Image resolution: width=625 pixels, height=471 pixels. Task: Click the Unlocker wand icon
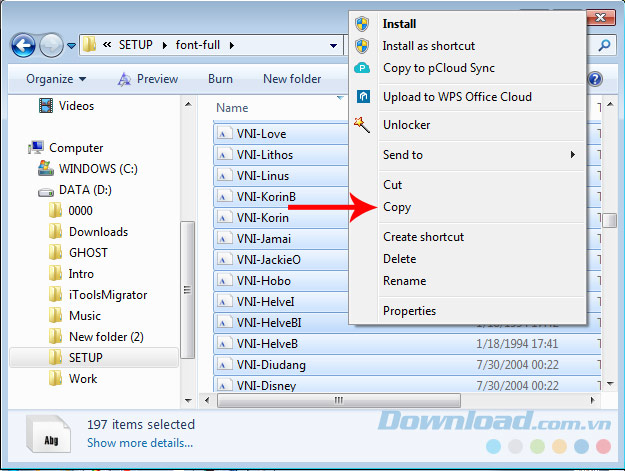364,125
